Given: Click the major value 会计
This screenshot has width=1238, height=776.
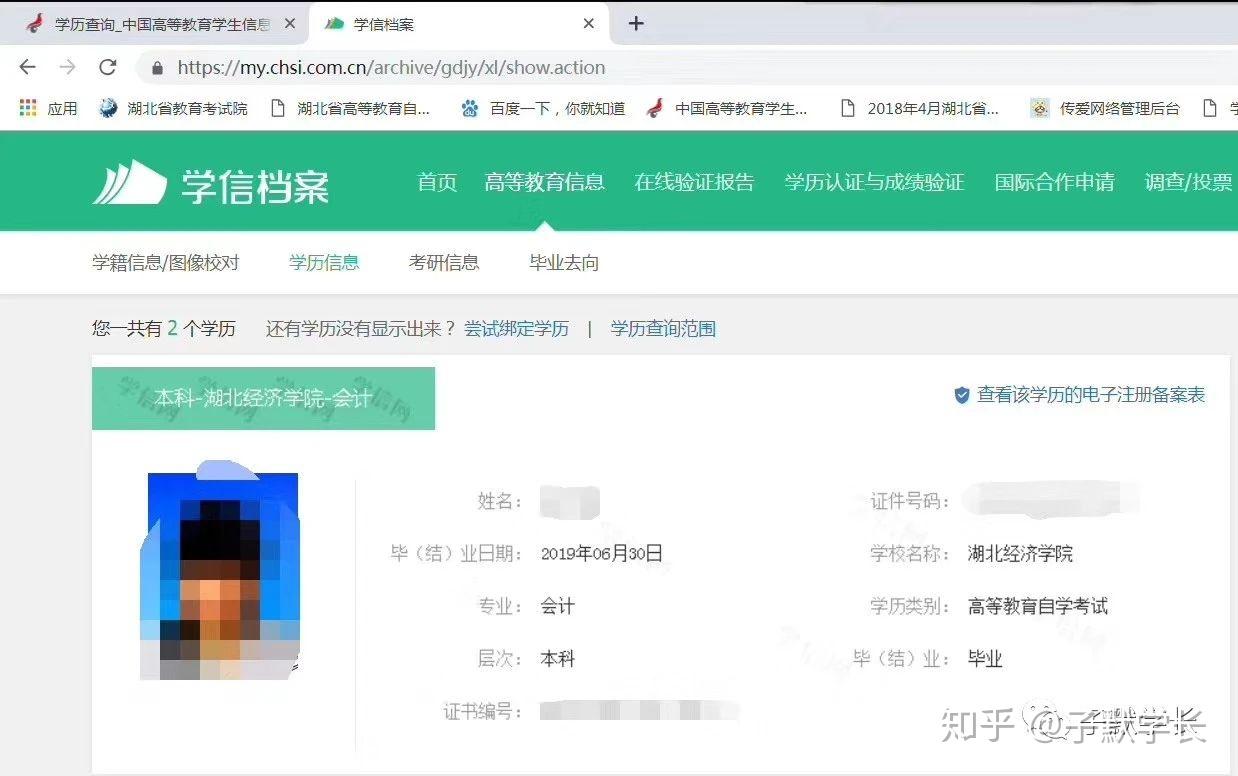Looking at the screenshot, I should (558, 606).
